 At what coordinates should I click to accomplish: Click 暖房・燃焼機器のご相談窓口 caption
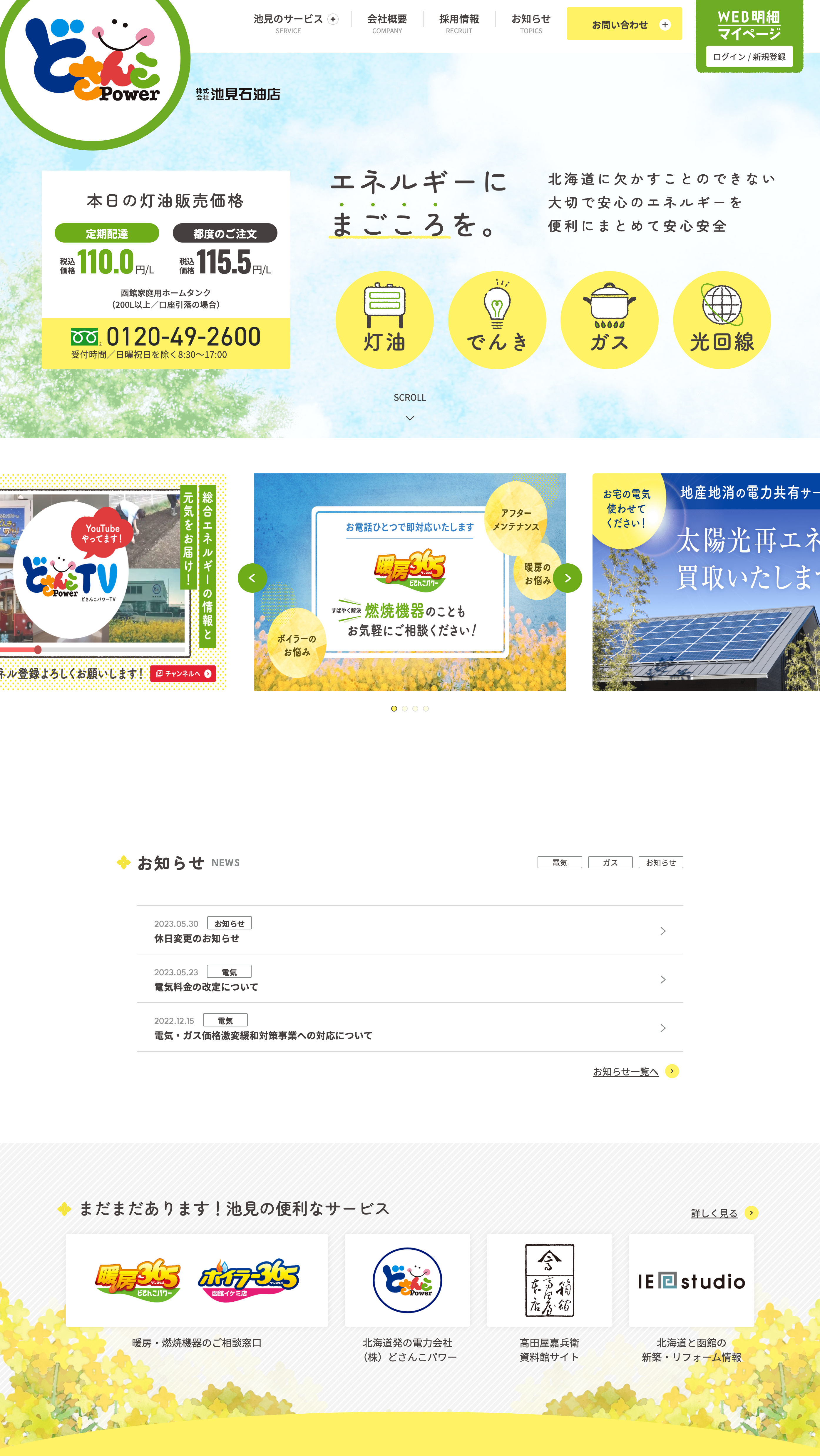pos(197,1343)
